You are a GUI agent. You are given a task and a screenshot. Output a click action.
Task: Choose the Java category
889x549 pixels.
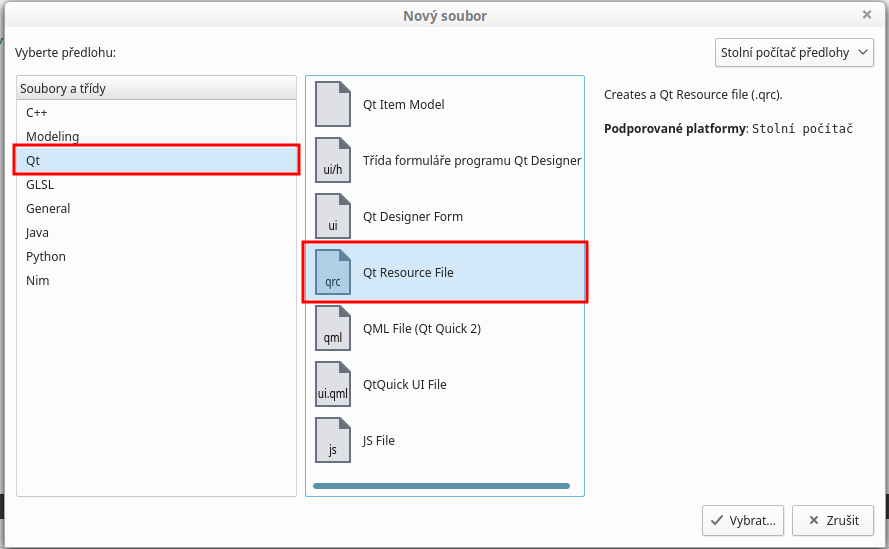(156, 233)
